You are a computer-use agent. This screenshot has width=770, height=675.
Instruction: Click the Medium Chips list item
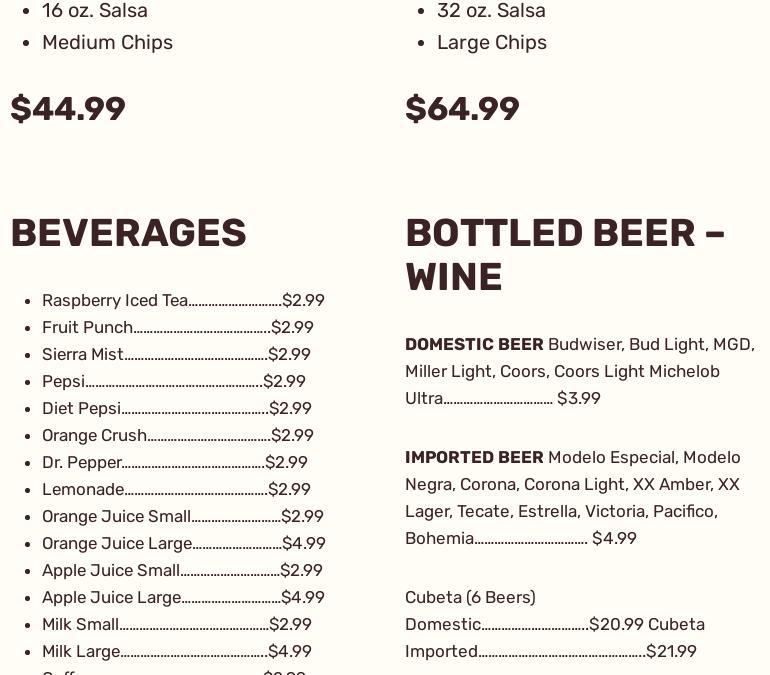[107, 42]
